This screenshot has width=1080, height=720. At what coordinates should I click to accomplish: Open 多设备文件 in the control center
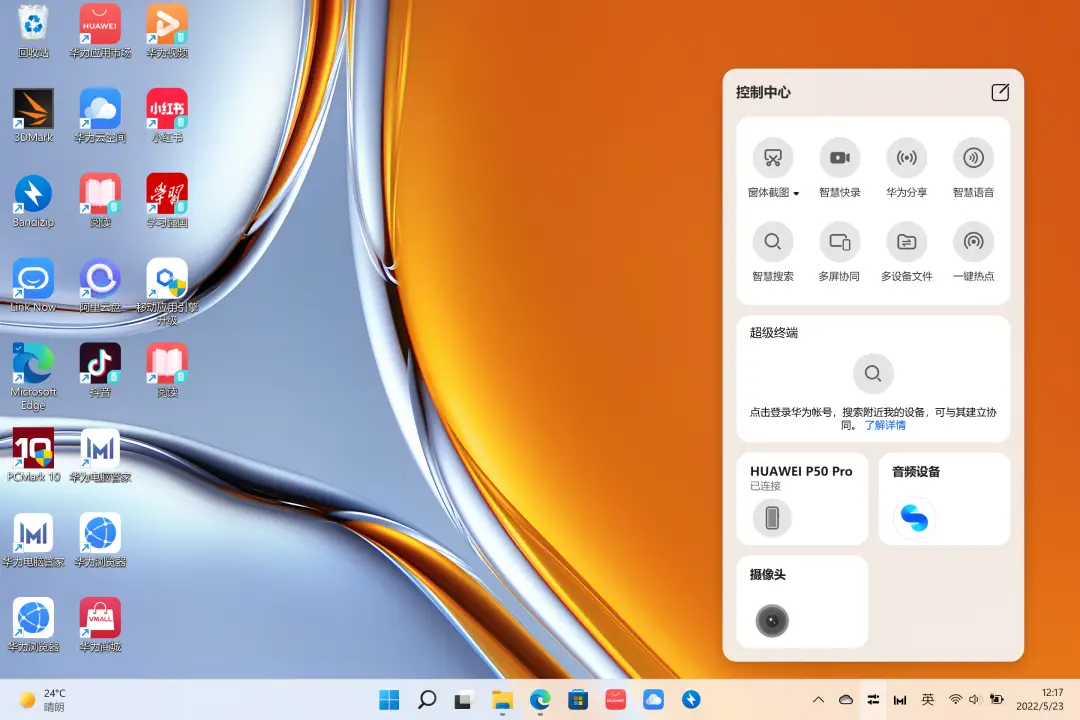906,242
